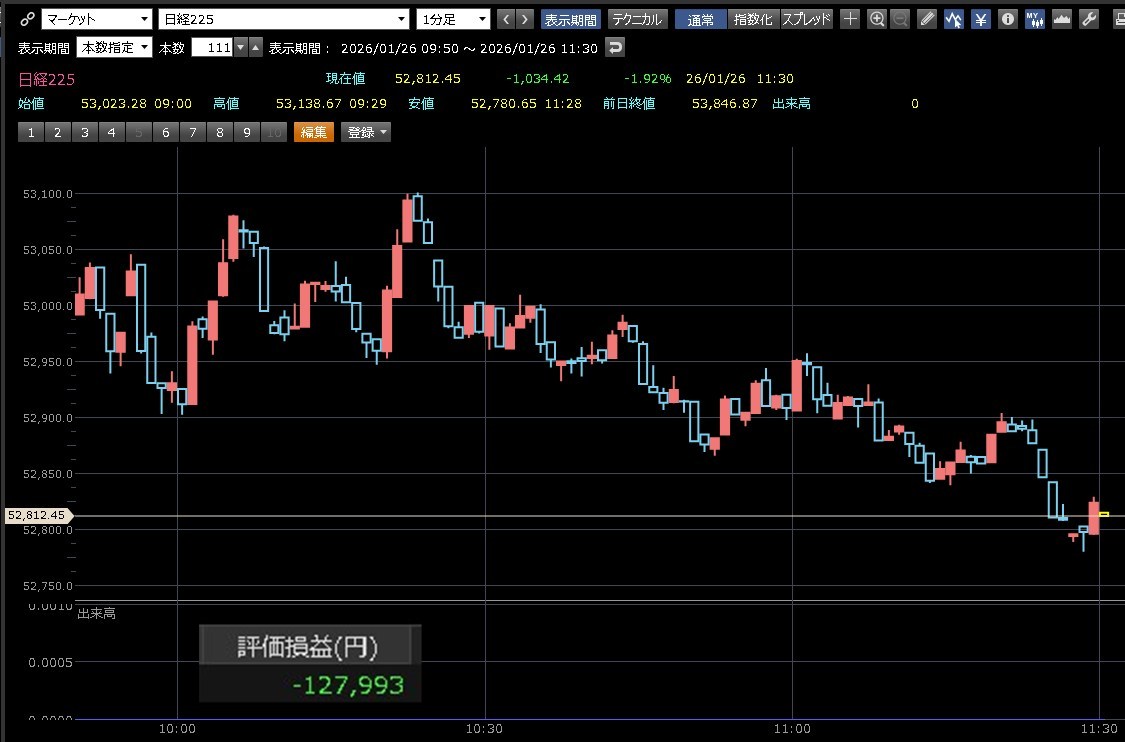Switch to 指数化 indexed mode
Viewport: 1125px width, 742px height.
click(x=752, y=19)
